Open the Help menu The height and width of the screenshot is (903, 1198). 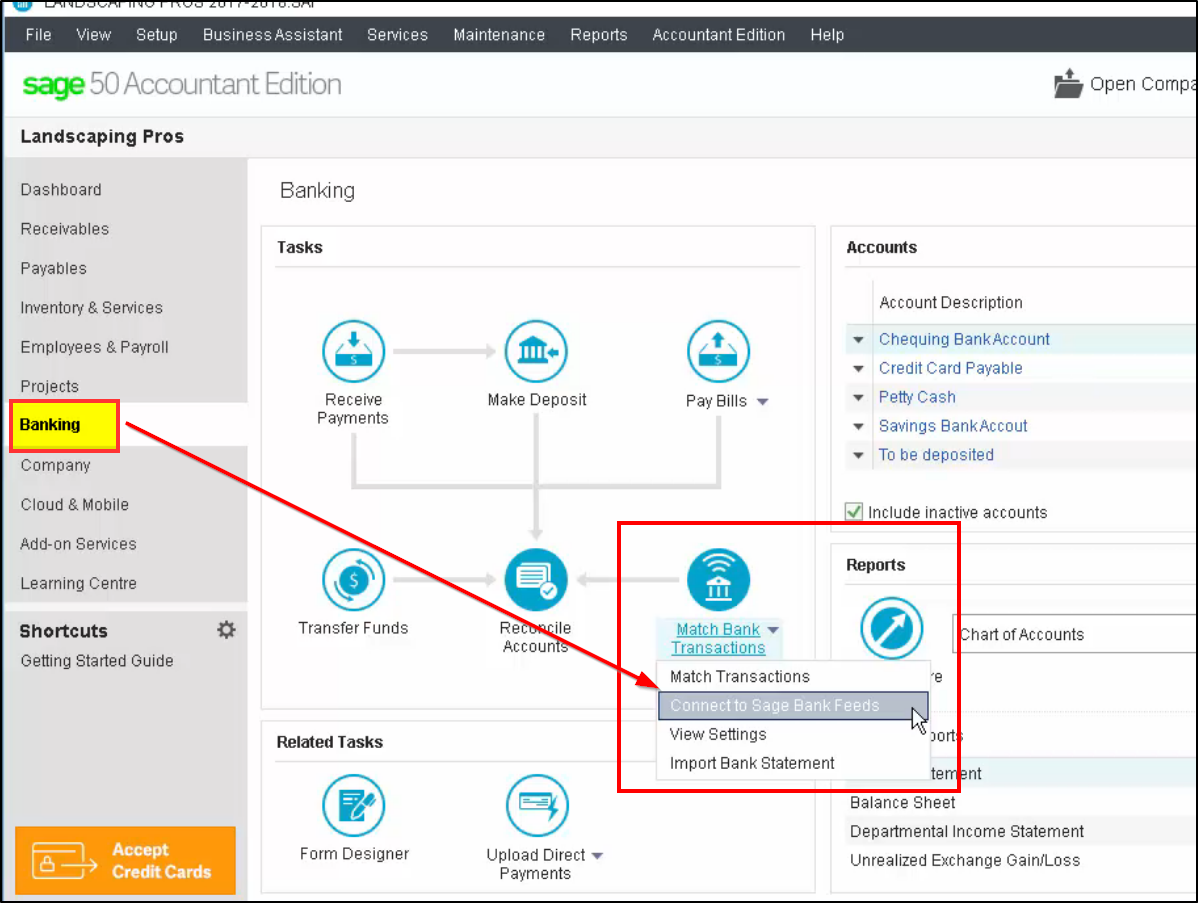coord(827,34)
